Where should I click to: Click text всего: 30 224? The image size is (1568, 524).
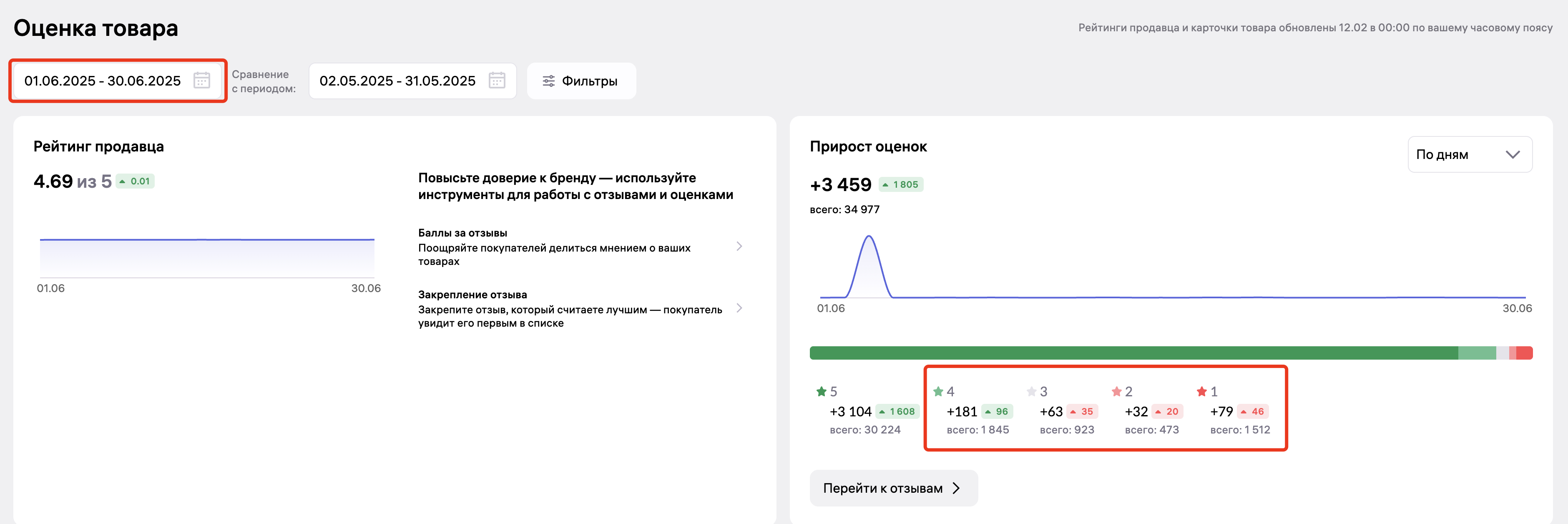pyautogui.click(x=865, y=430)
